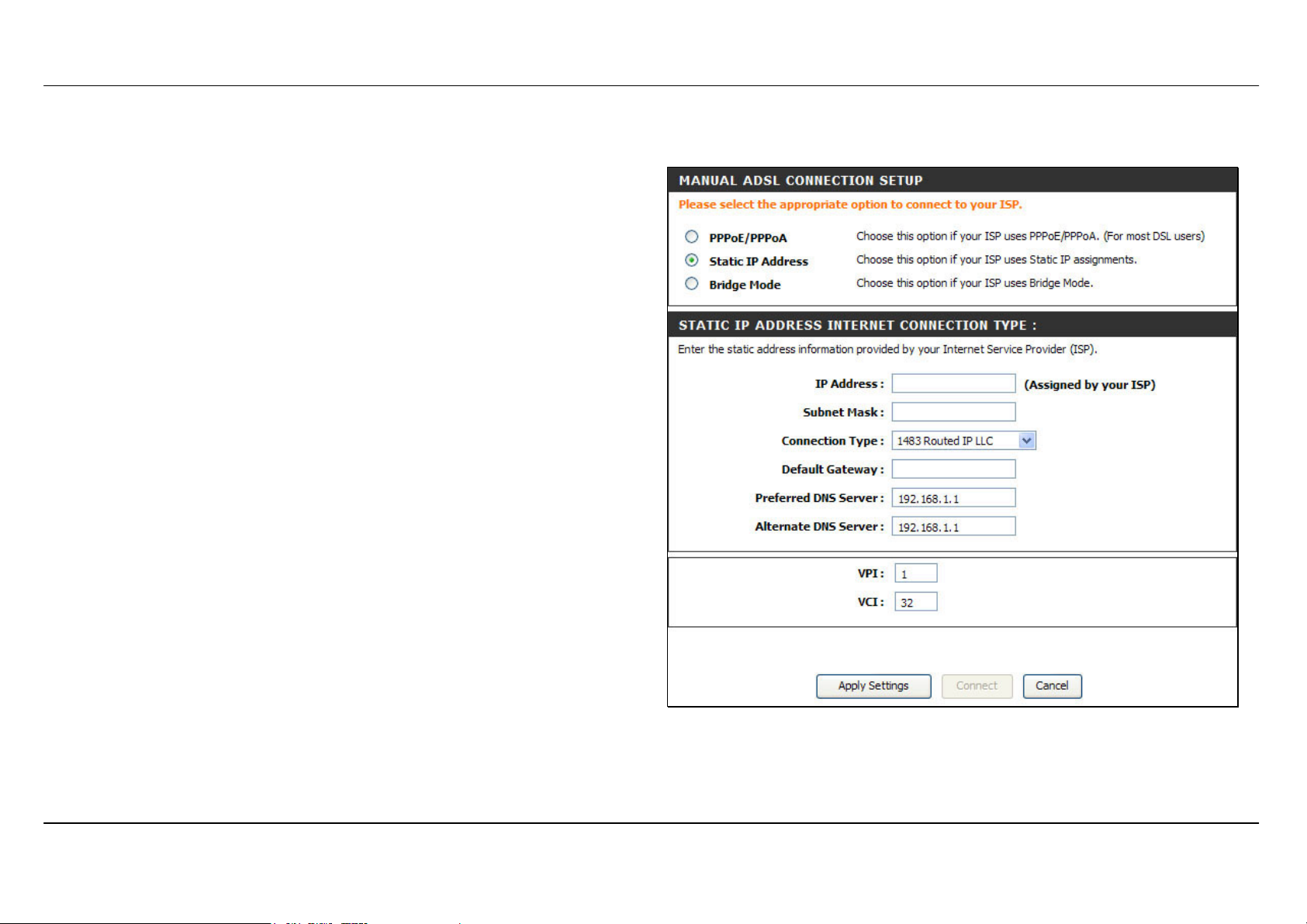Click the VCI value field

(915, 602)
